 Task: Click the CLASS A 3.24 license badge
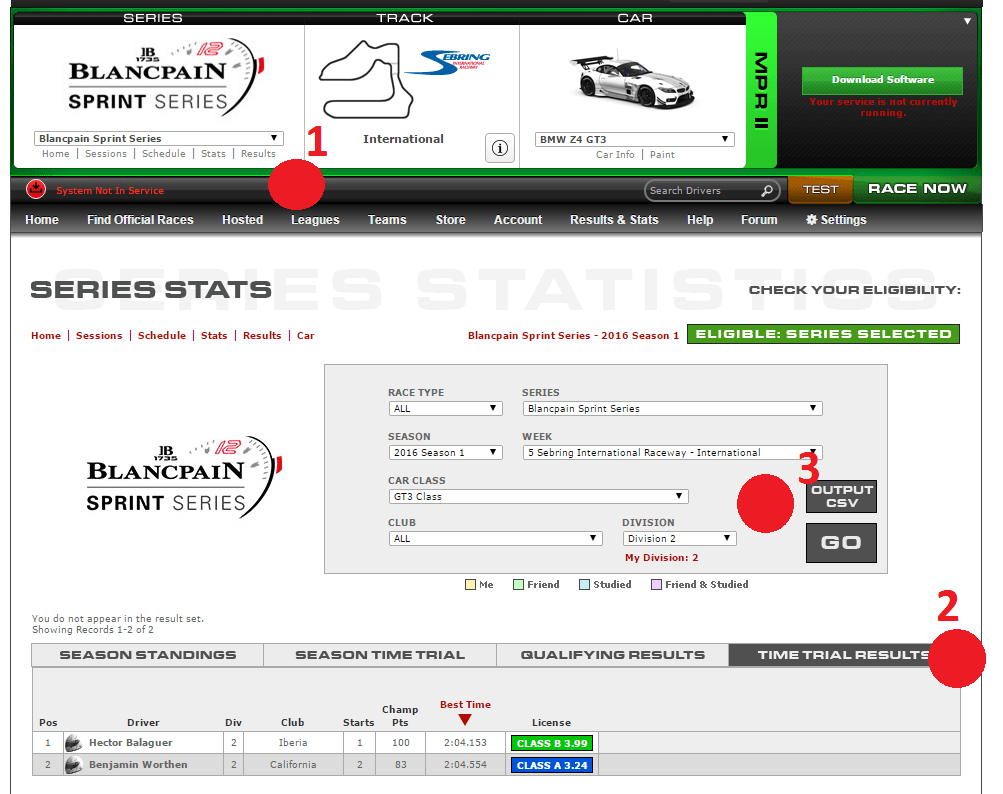[x=552, y=765]
